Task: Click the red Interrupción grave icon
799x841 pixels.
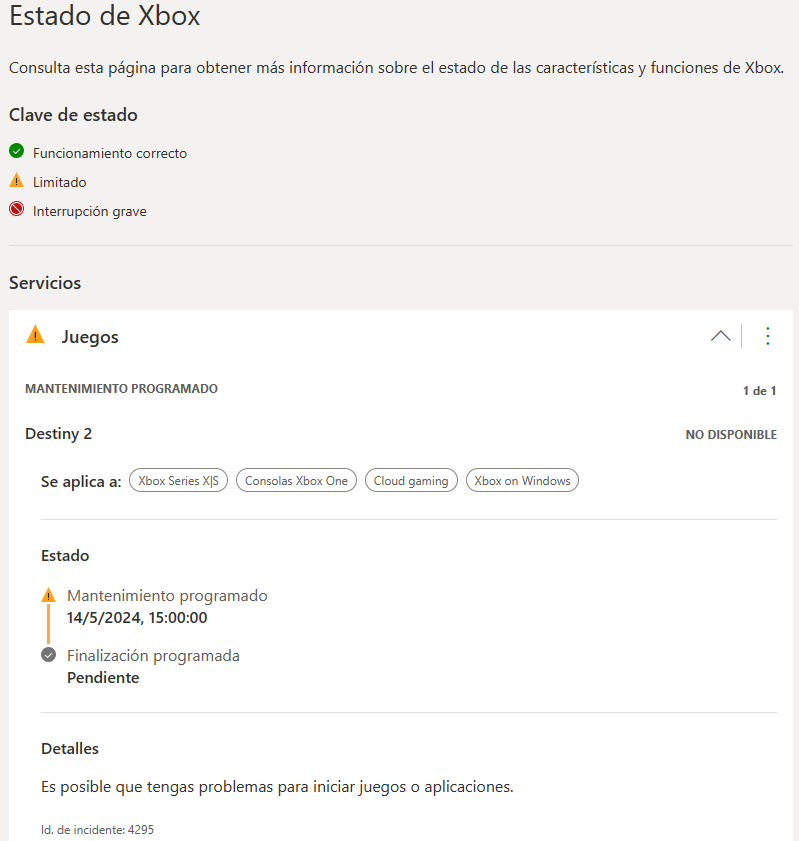Action: point(17,209)
